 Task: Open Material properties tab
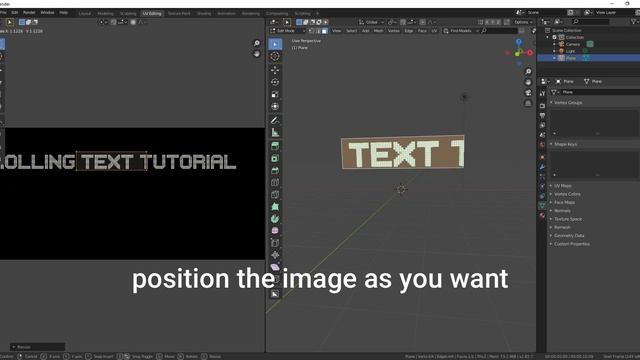tap(542, 216)
